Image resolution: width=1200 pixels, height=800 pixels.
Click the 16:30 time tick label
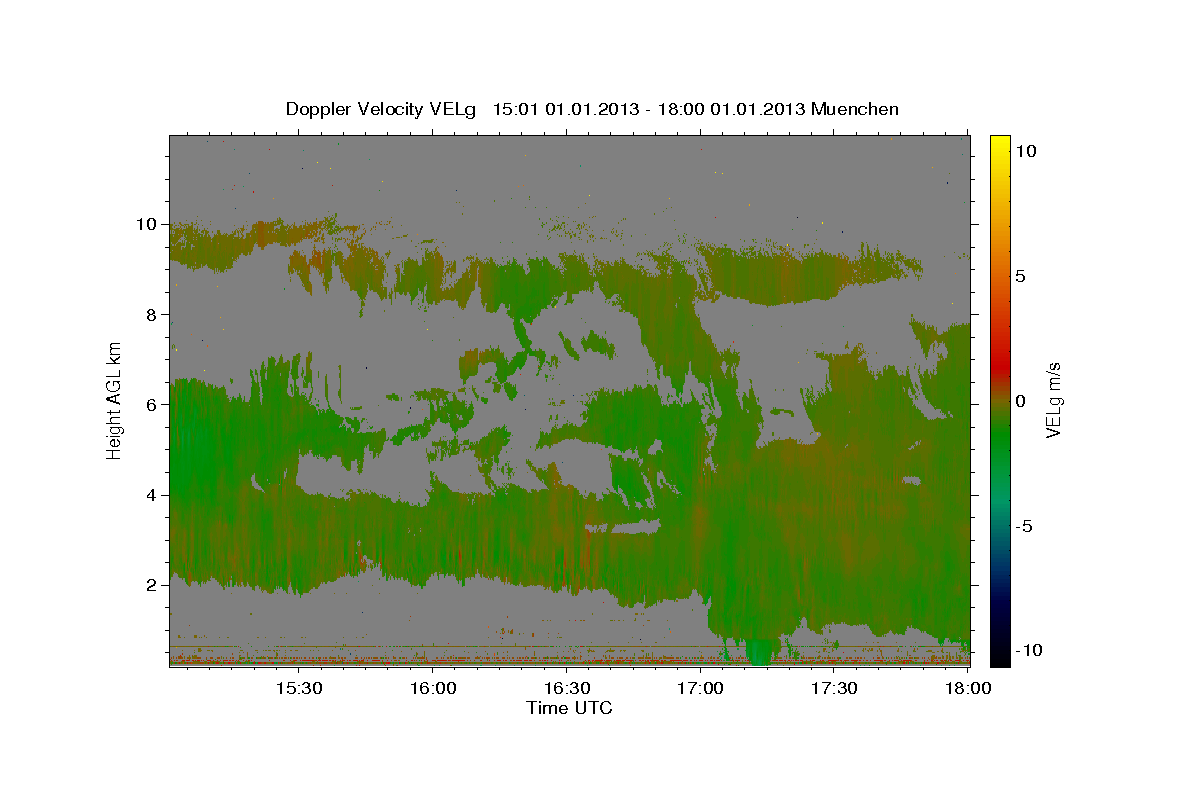[x=567, y=689]
